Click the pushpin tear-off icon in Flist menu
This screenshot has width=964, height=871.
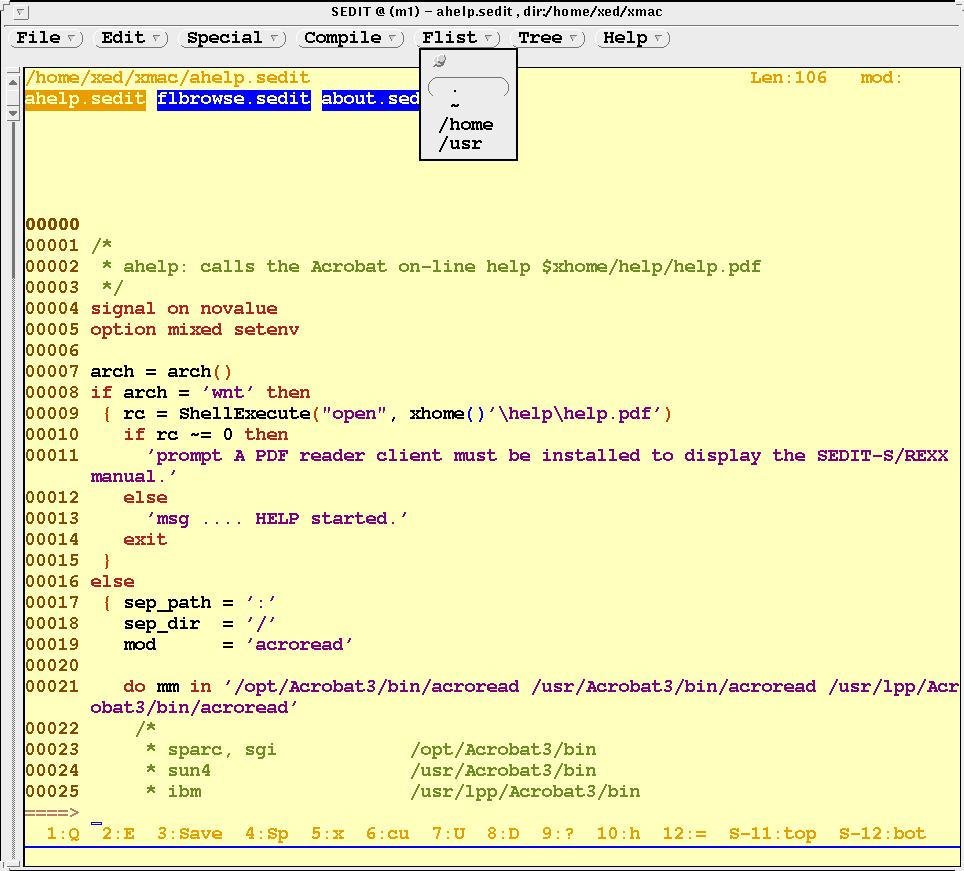(x=439, y=62)
